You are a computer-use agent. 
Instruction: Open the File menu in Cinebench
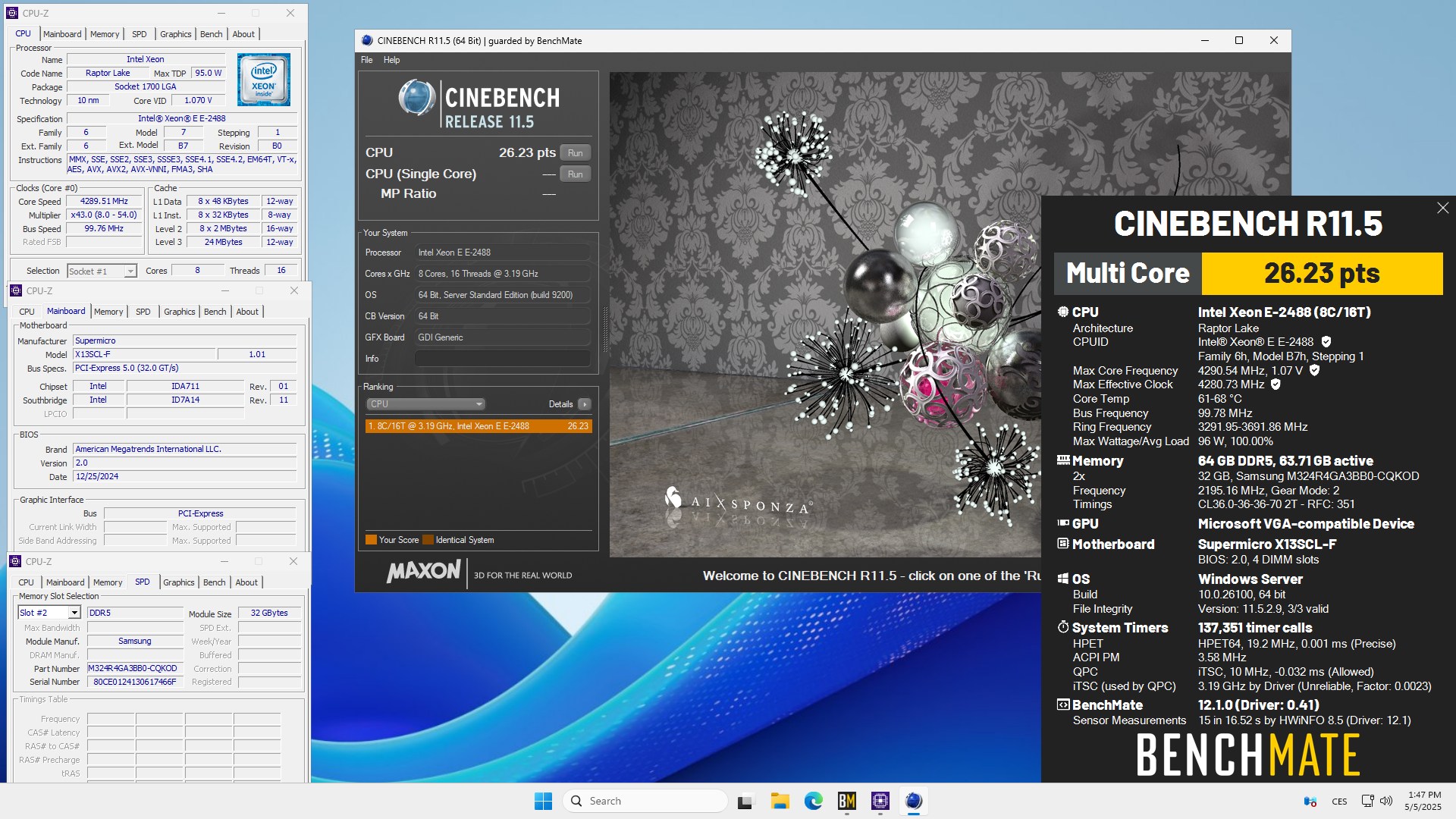click(x=367, y=60)
